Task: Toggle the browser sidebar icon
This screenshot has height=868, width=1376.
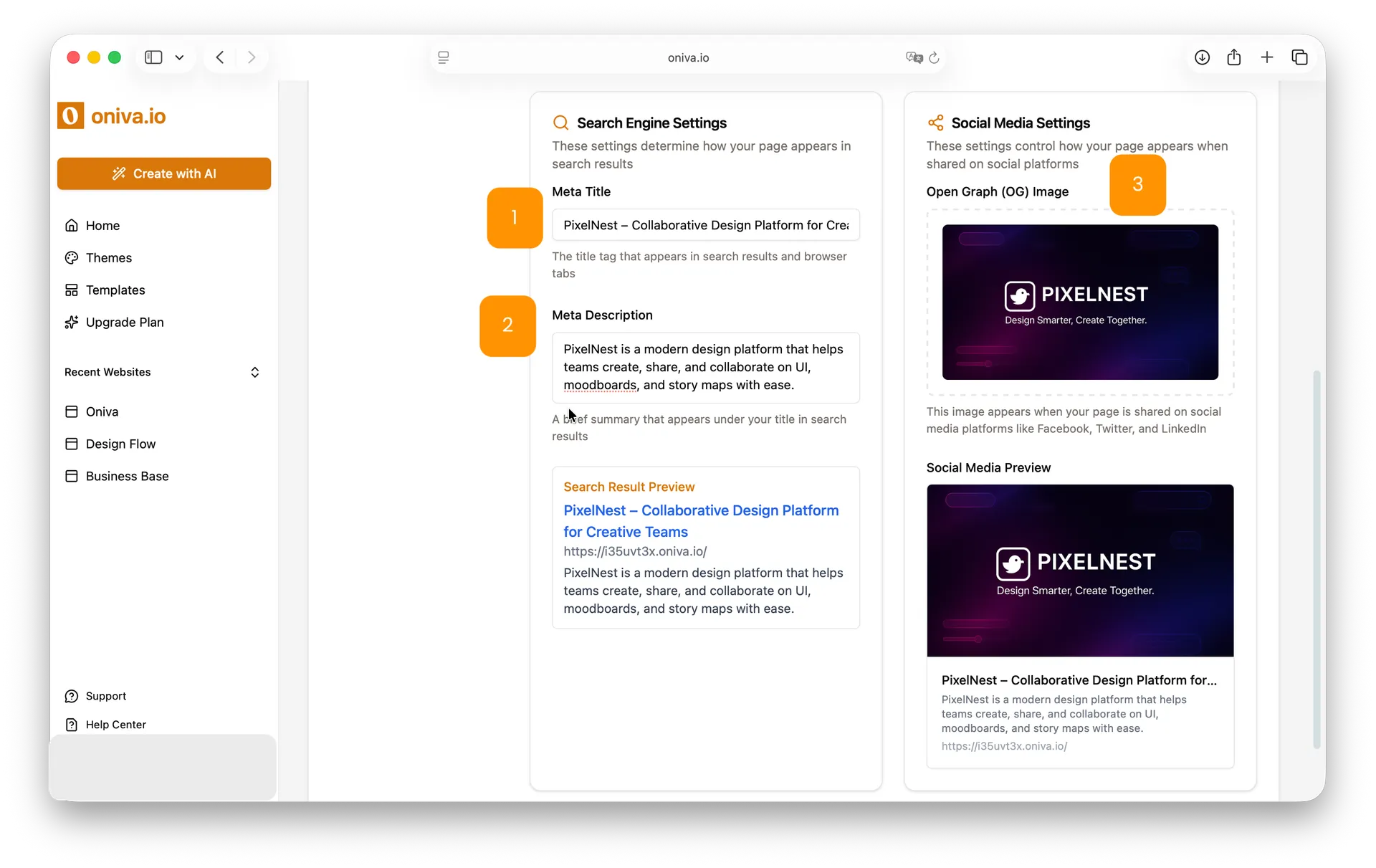Action: click(153, 57)
